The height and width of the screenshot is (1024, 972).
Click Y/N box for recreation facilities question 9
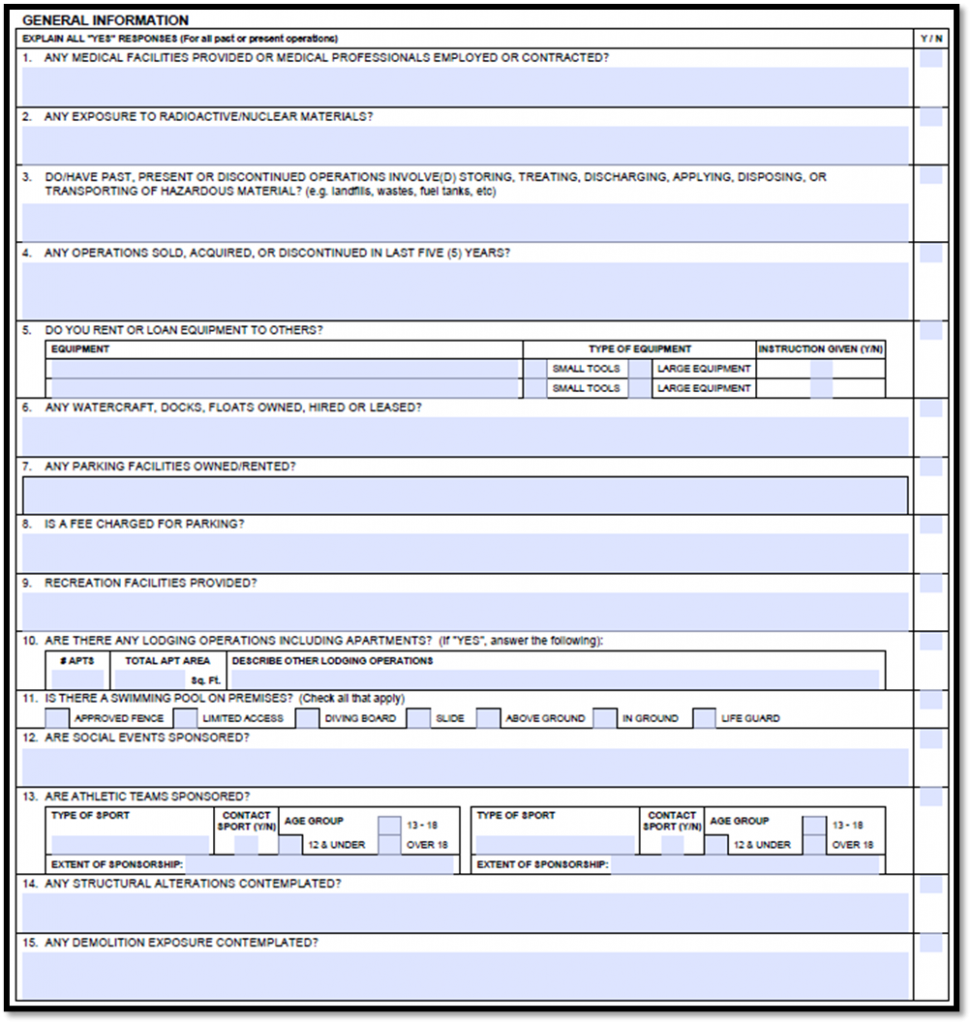click(931, 584)
